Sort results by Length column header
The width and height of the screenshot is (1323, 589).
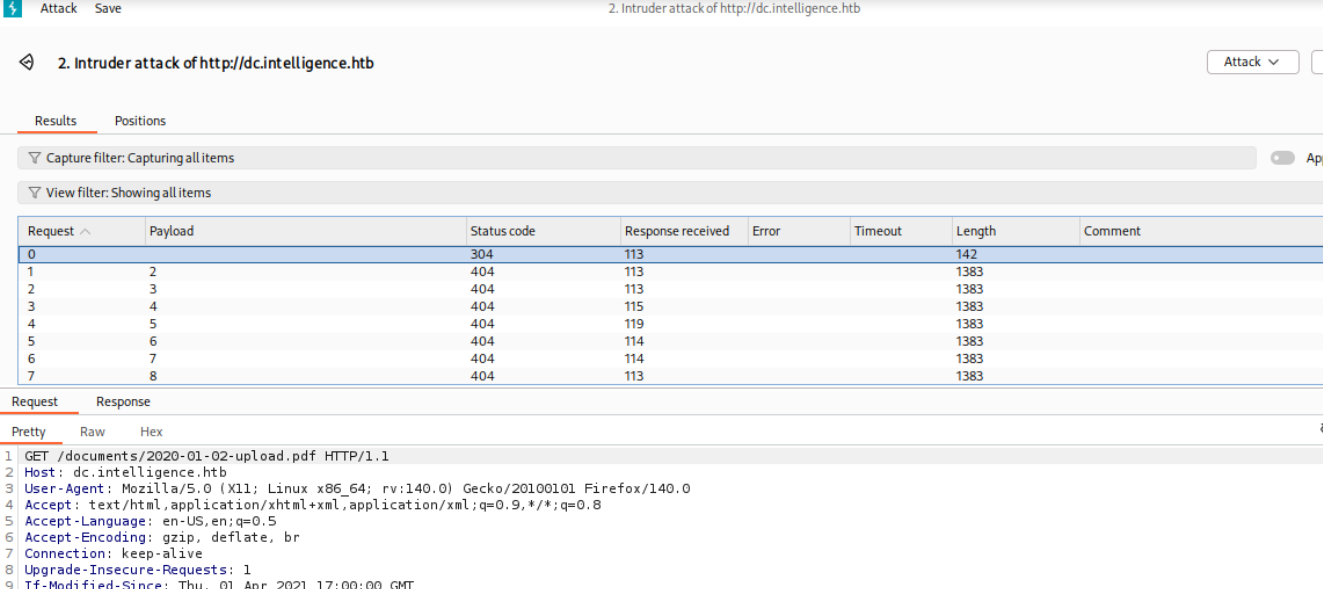(975, 231)
